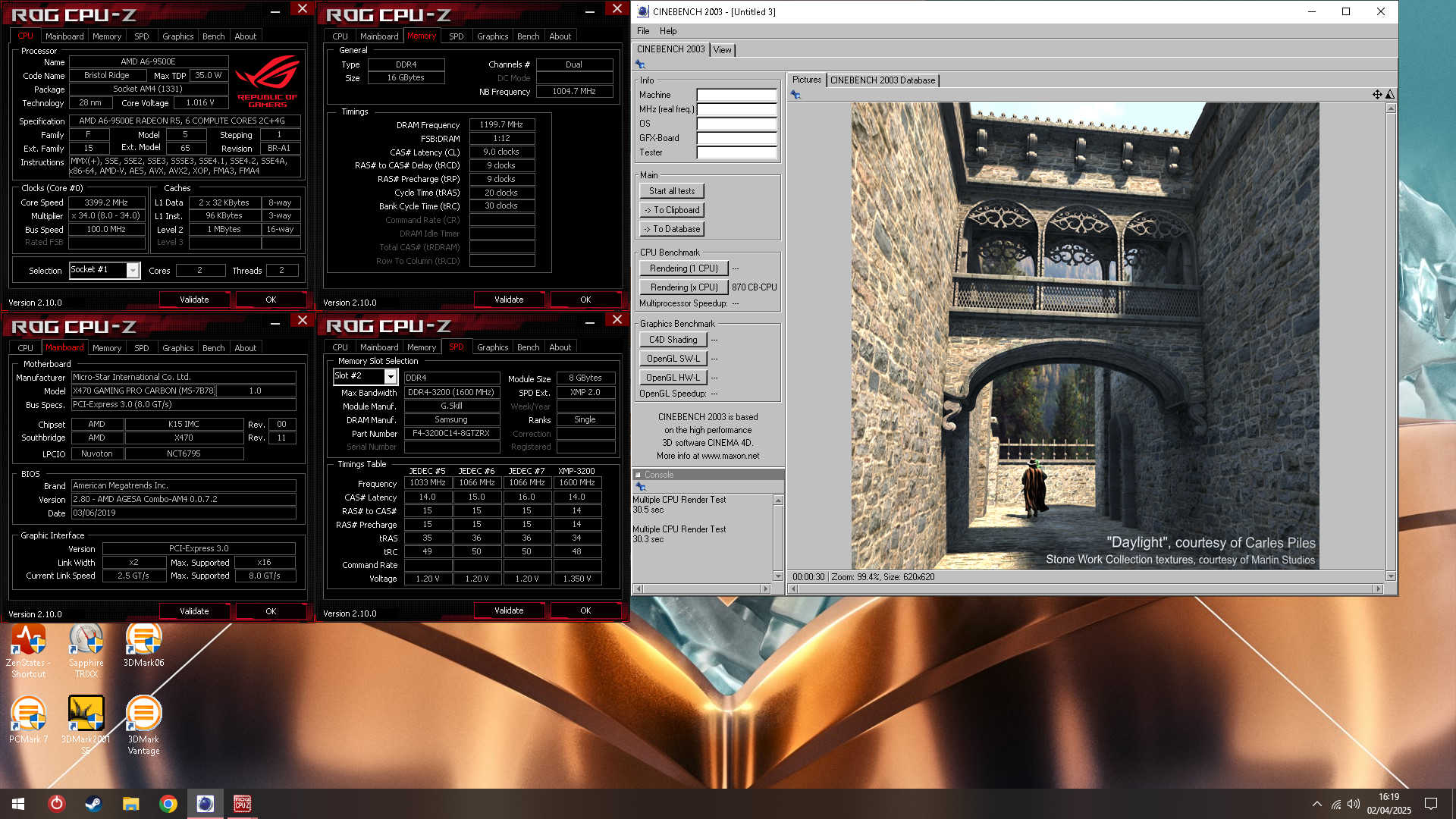
Task: Select the Pictures tab
Action: point(807,80)
